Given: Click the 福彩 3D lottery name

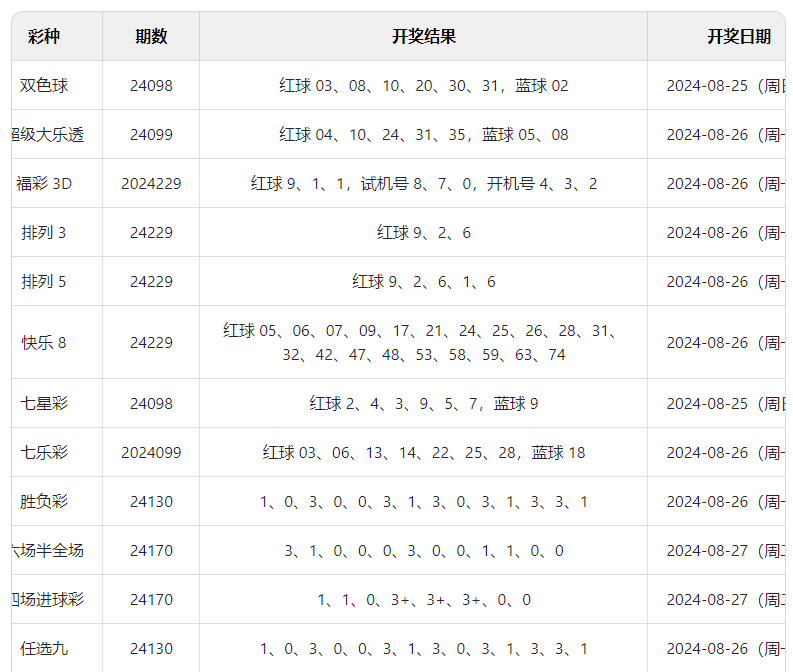Looking at the screenshot, I should 44,184.
